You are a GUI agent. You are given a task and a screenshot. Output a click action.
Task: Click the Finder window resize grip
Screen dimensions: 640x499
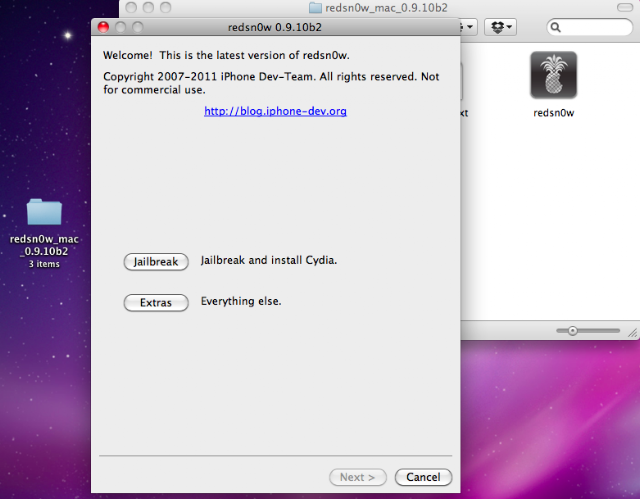(633, 333)
